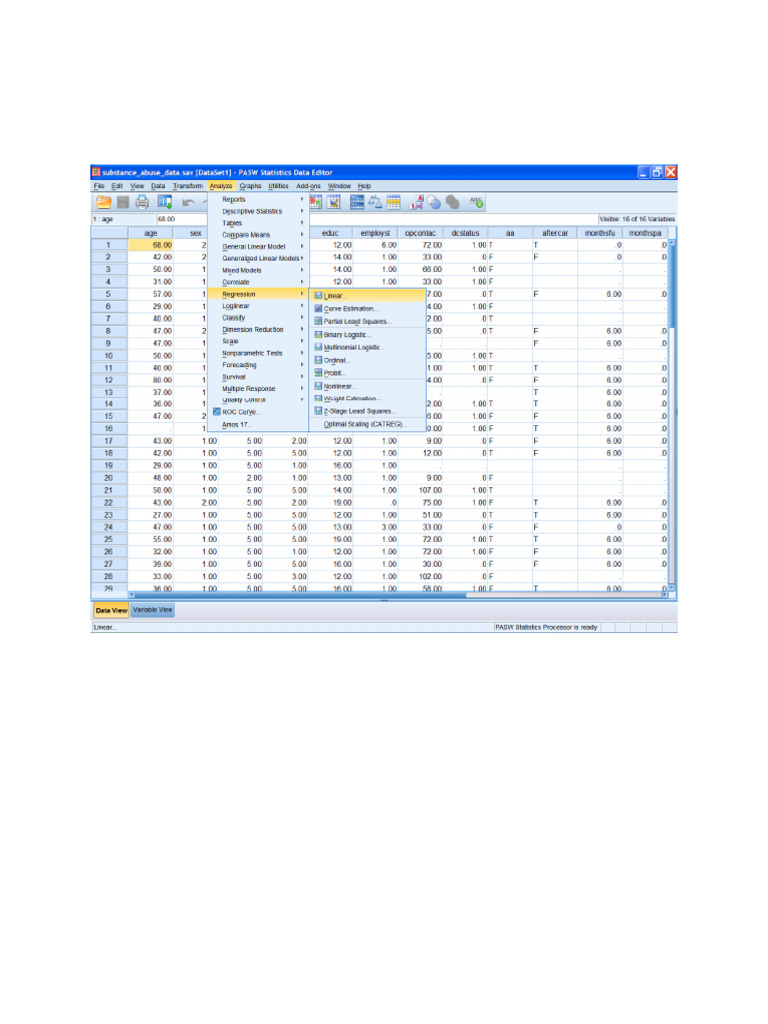
Task: Click the Open data document folder icon
Action: pyautogui.click(x=103, y=202)
